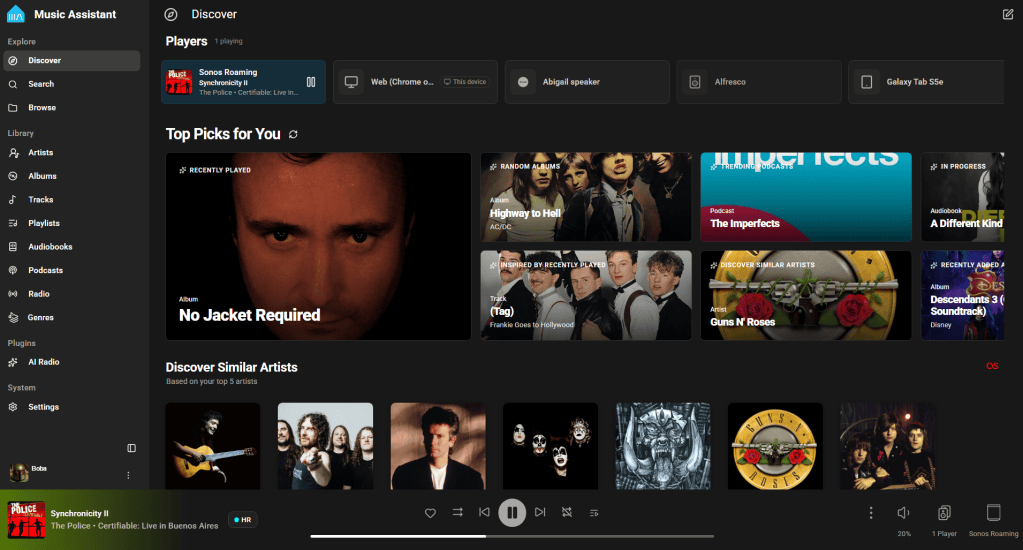The height and width of the screenshot is (550, 1023).
Task: Click the Galaxy Tab S5e tablet icon
Action: coord(866,82)
